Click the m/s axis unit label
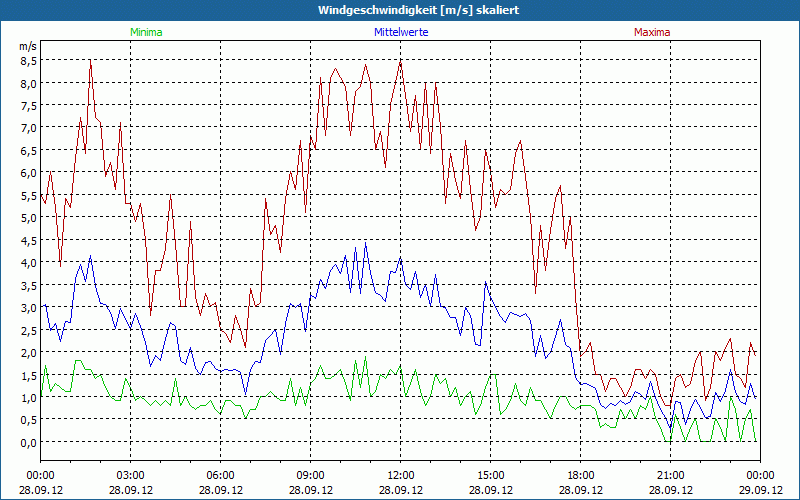 [28, 46]
